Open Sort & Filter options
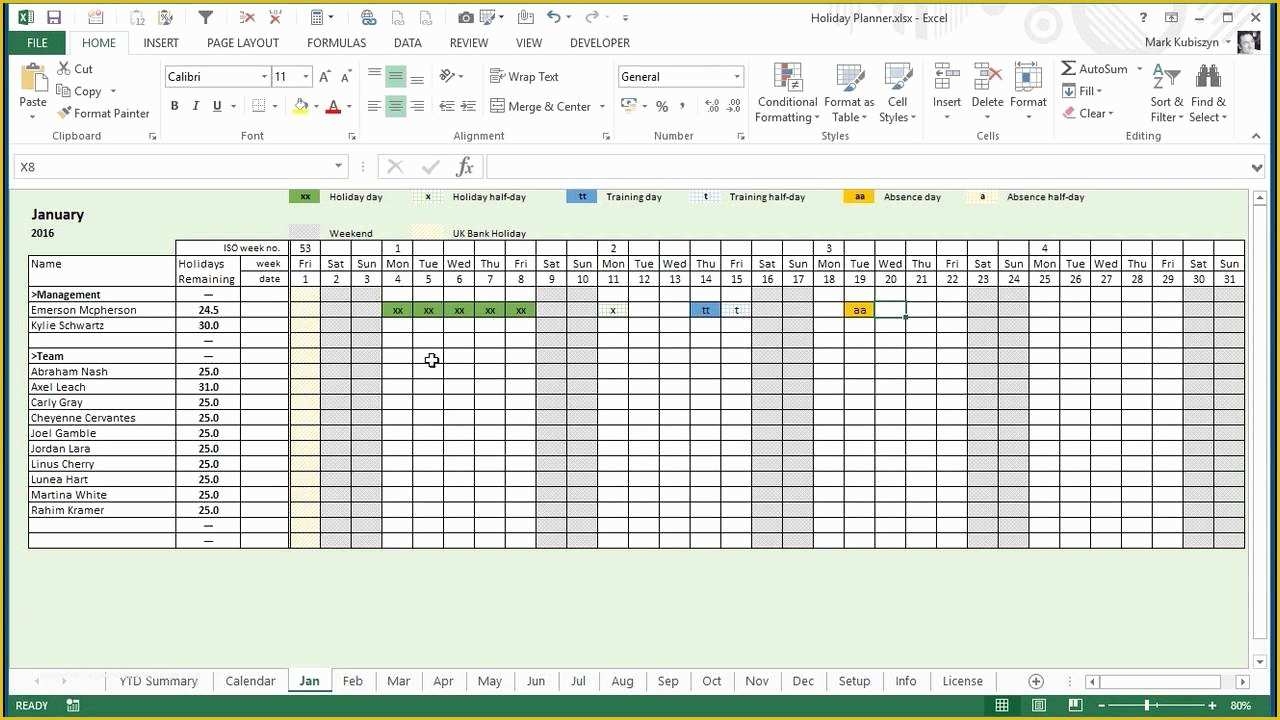The width and height of the screenshot is (1280, 720). [x=1166, y=96]
